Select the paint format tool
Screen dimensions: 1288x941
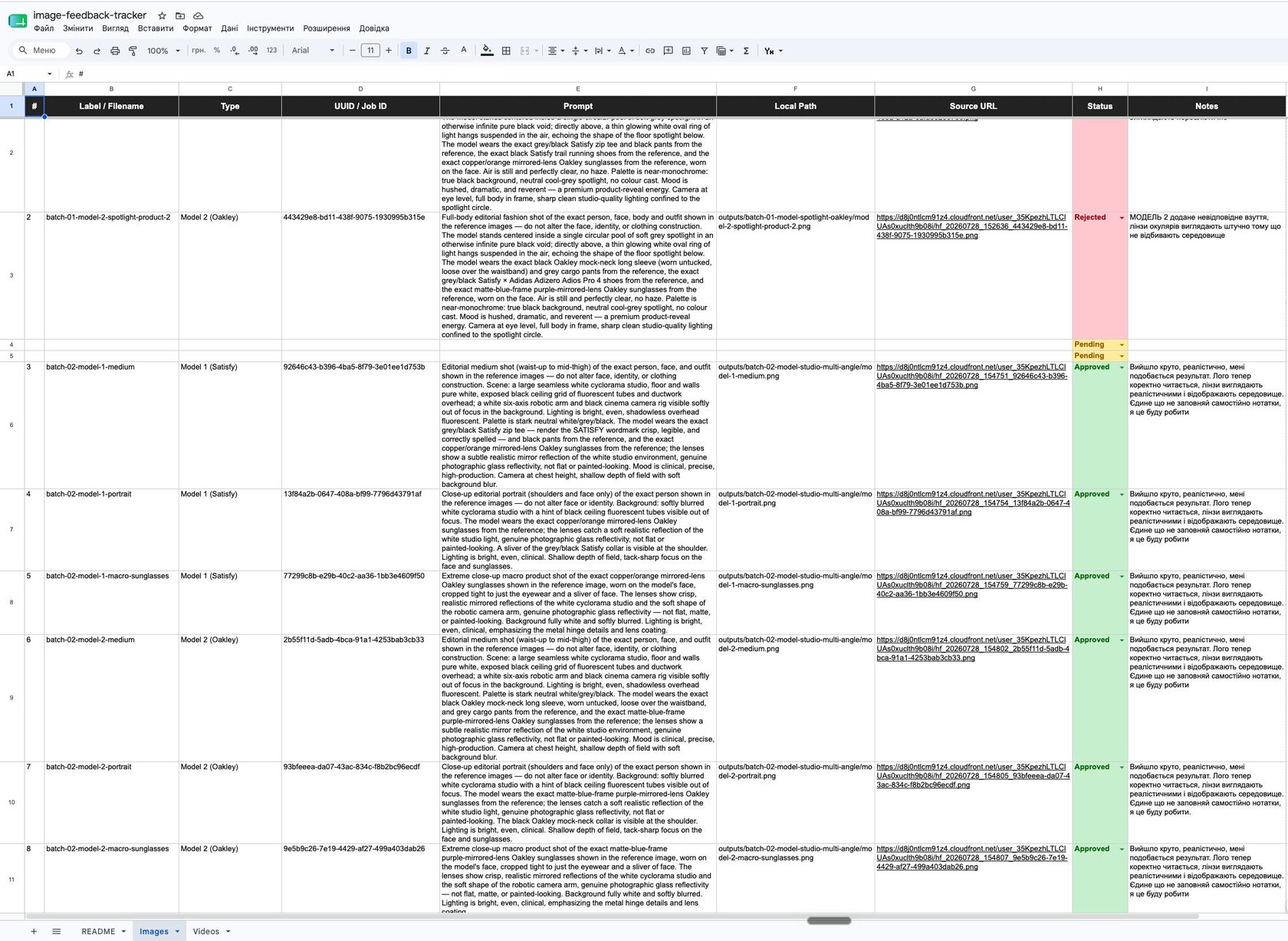click(133, 51)
